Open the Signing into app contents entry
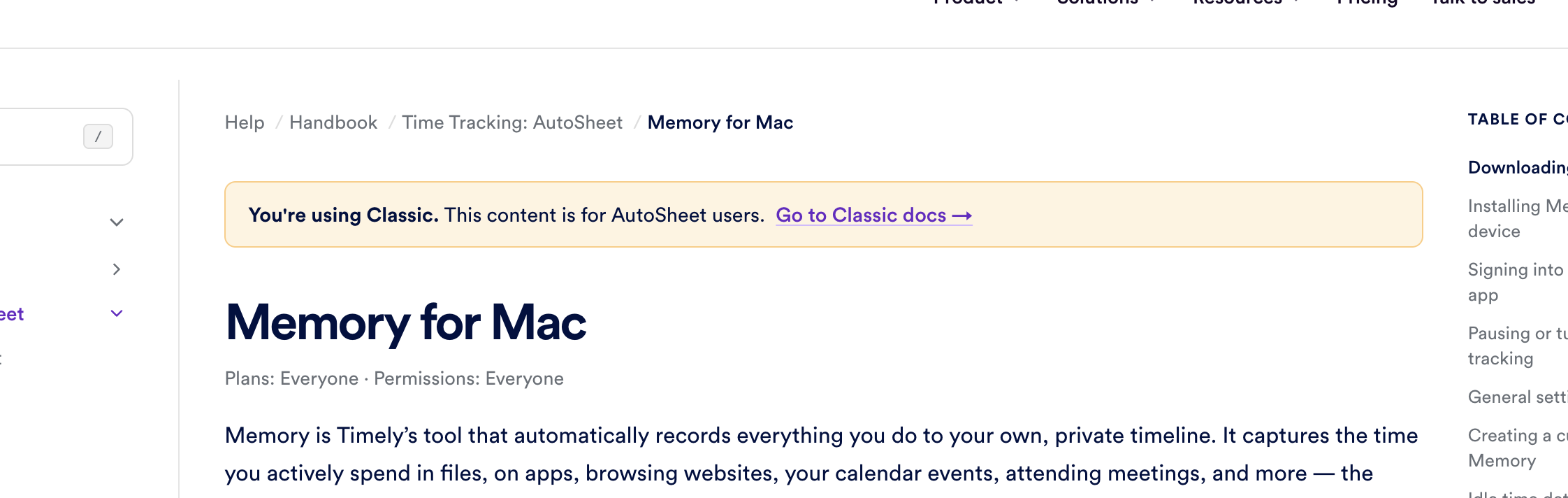 [x=1515, y=282]
